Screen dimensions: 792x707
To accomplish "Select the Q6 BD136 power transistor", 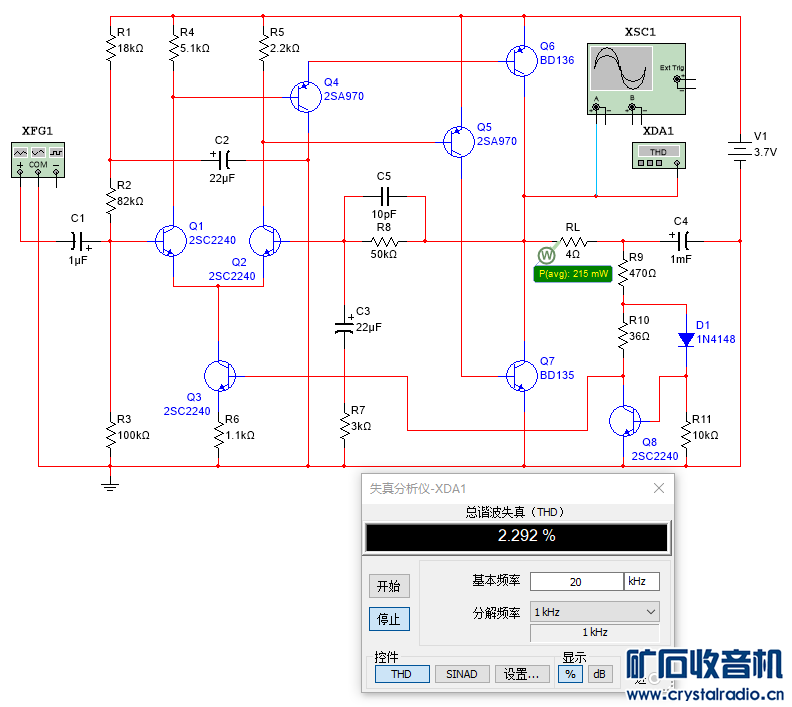I will point(522,61).
